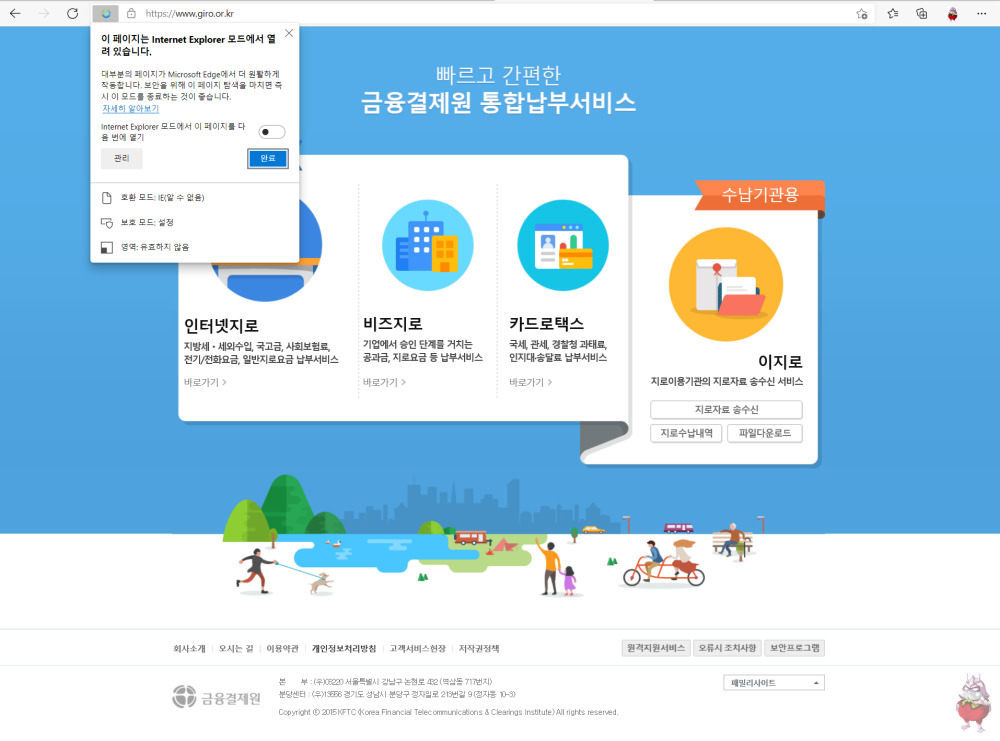The height and width of the screenshot is (741, 1000).
Task: Click the 영역: 유효하지 않음 text
Action: click(155, 247)
